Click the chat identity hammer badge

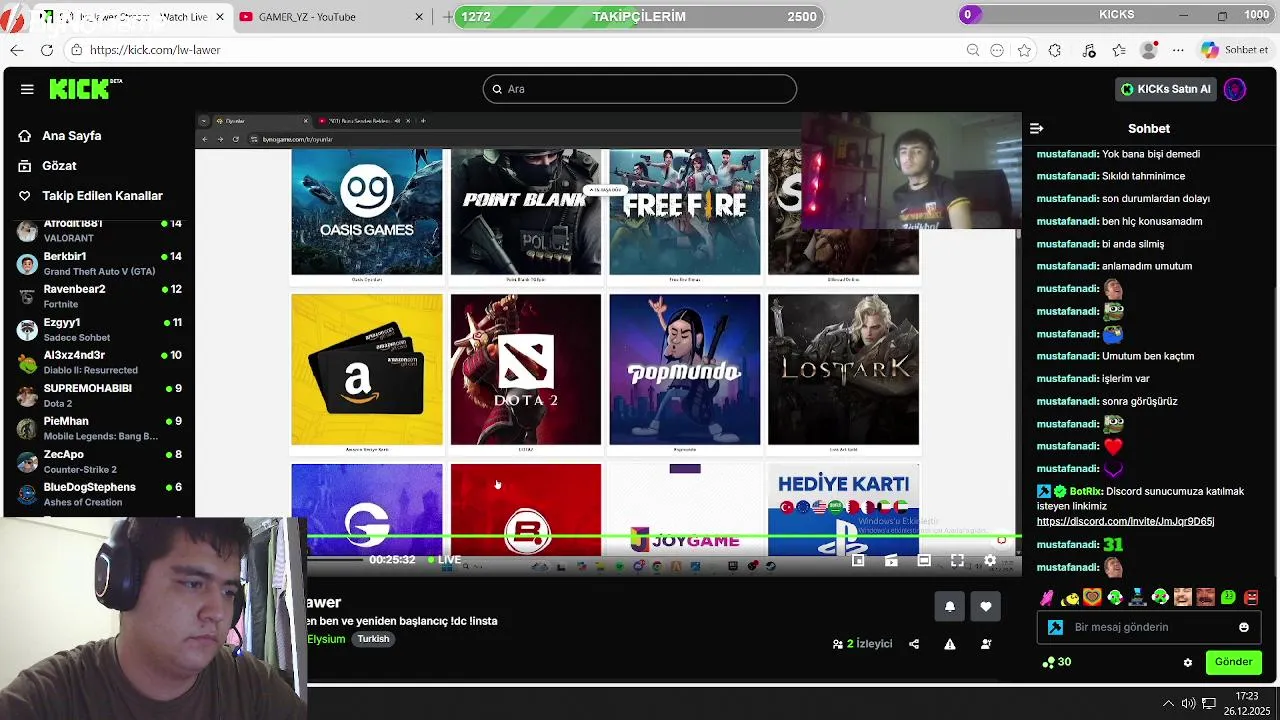tap(1055, 627)
